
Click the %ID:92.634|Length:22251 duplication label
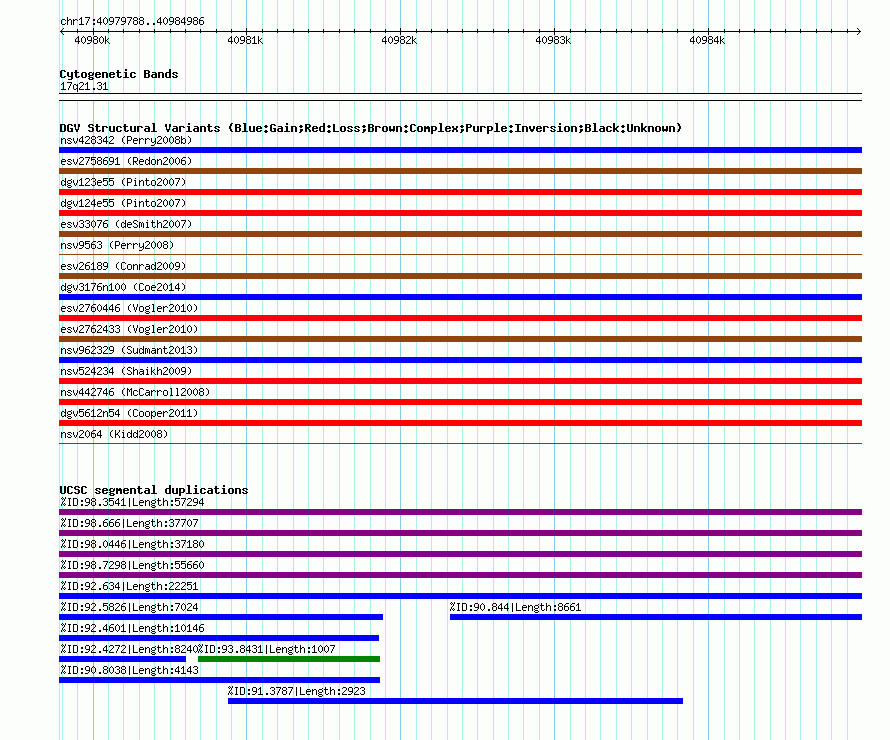click(129, 586)
